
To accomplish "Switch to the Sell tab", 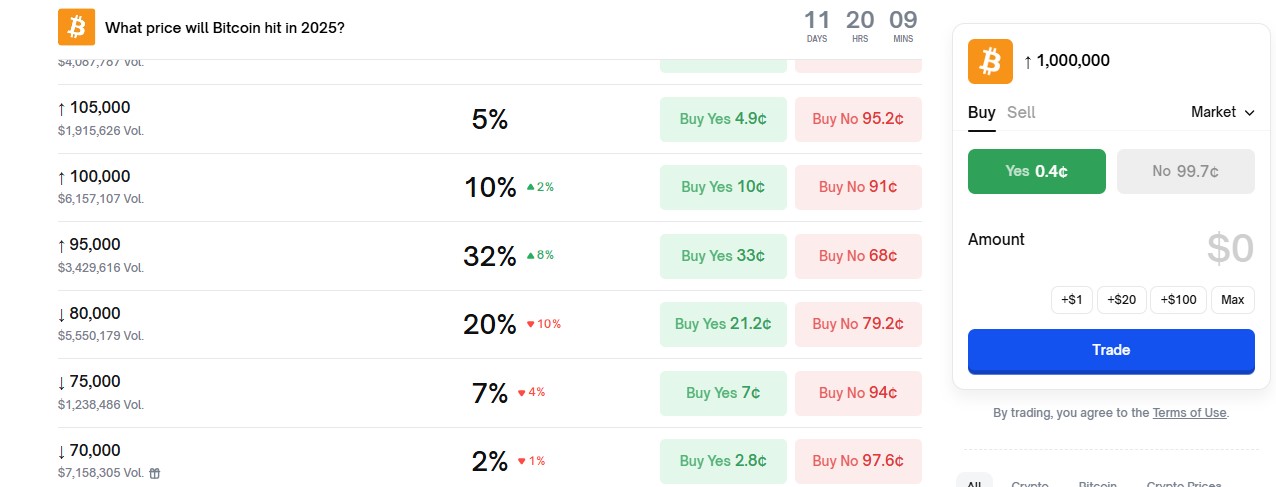I will [1021, 113].
